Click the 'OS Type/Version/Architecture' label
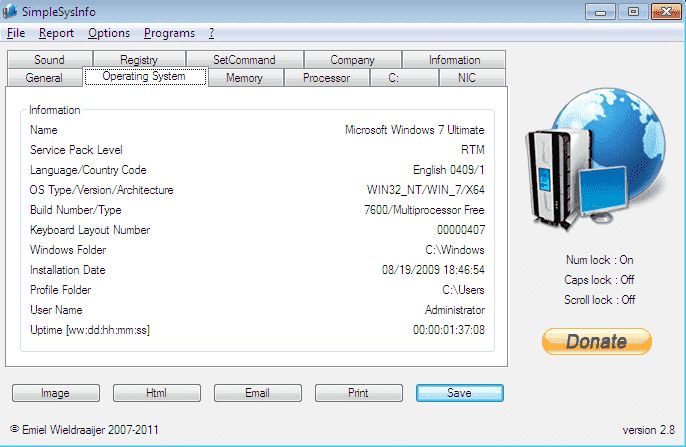The width and height of the screenshot is (686, 447). pyautogui.click(x=102, y=190)
